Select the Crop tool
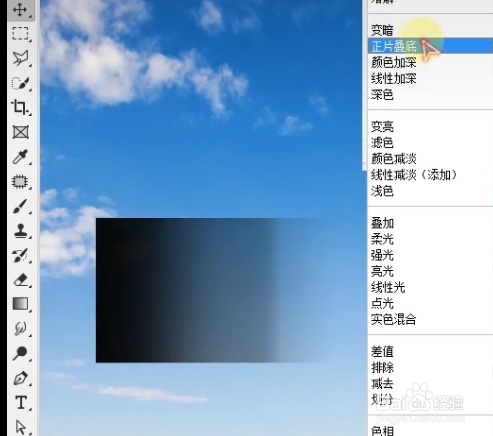493x436 pixels. pos(20,107)
